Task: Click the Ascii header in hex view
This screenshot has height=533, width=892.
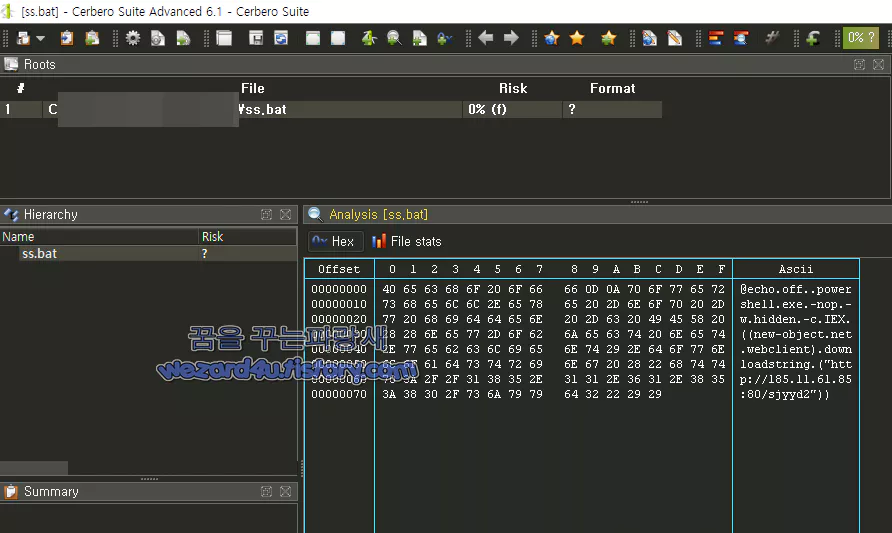Action: [x=795, y=269]
